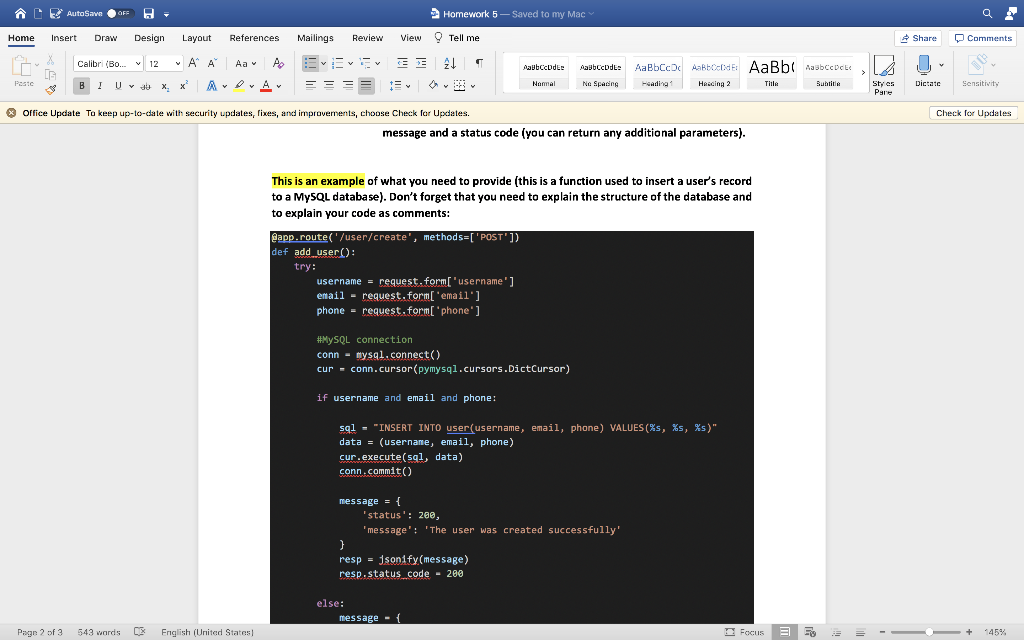Select the Format Painter tool

(x=50, y=91)
